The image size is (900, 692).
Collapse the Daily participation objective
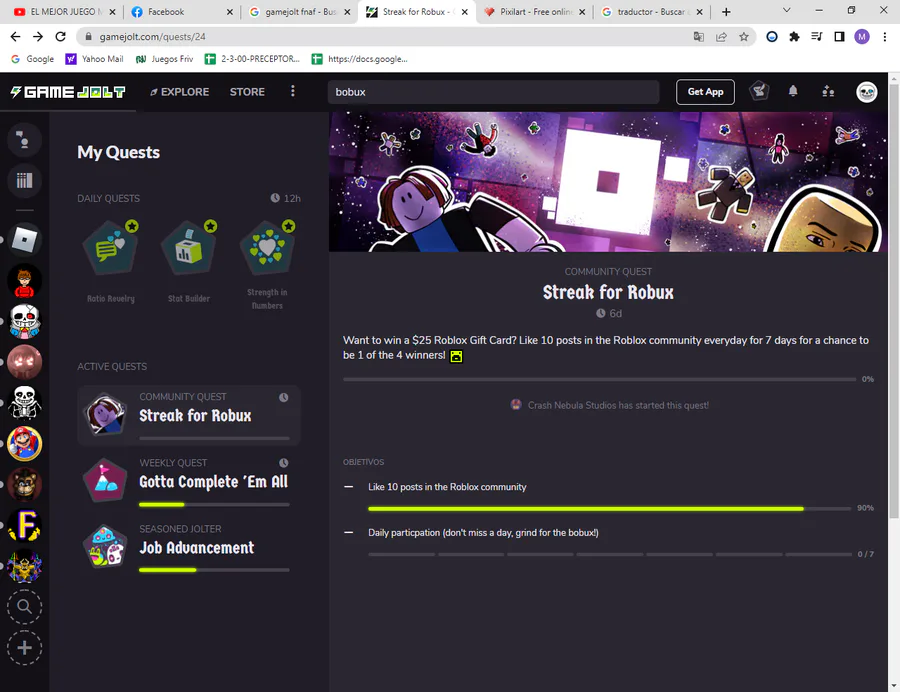(x=348, y=532)
